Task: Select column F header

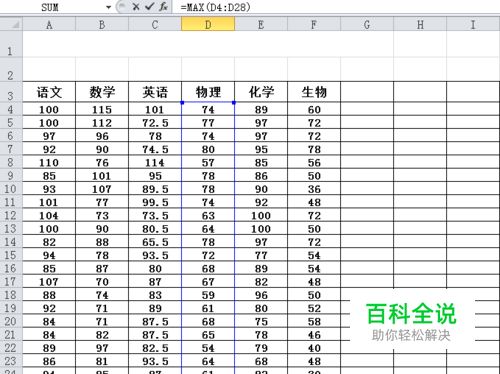Action: pos(314,24)
